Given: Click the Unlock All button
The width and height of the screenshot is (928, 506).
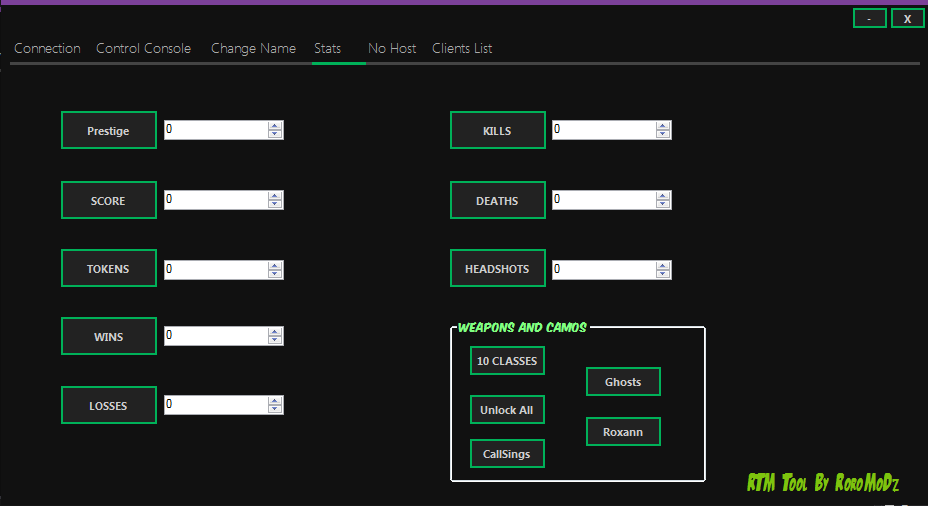Looking at the screenshot, I should coord(507,410).
